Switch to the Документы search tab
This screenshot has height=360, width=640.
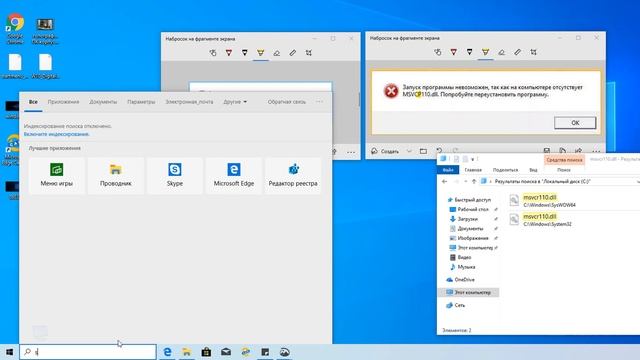point(103,102)
